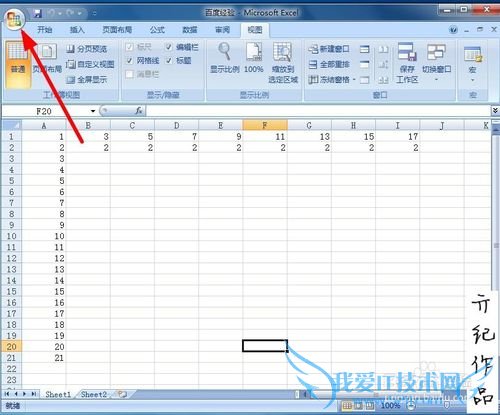This screenshot has width=500, height=415.
Task: Select cell I1 containing 17
Action: pos(398,136)
